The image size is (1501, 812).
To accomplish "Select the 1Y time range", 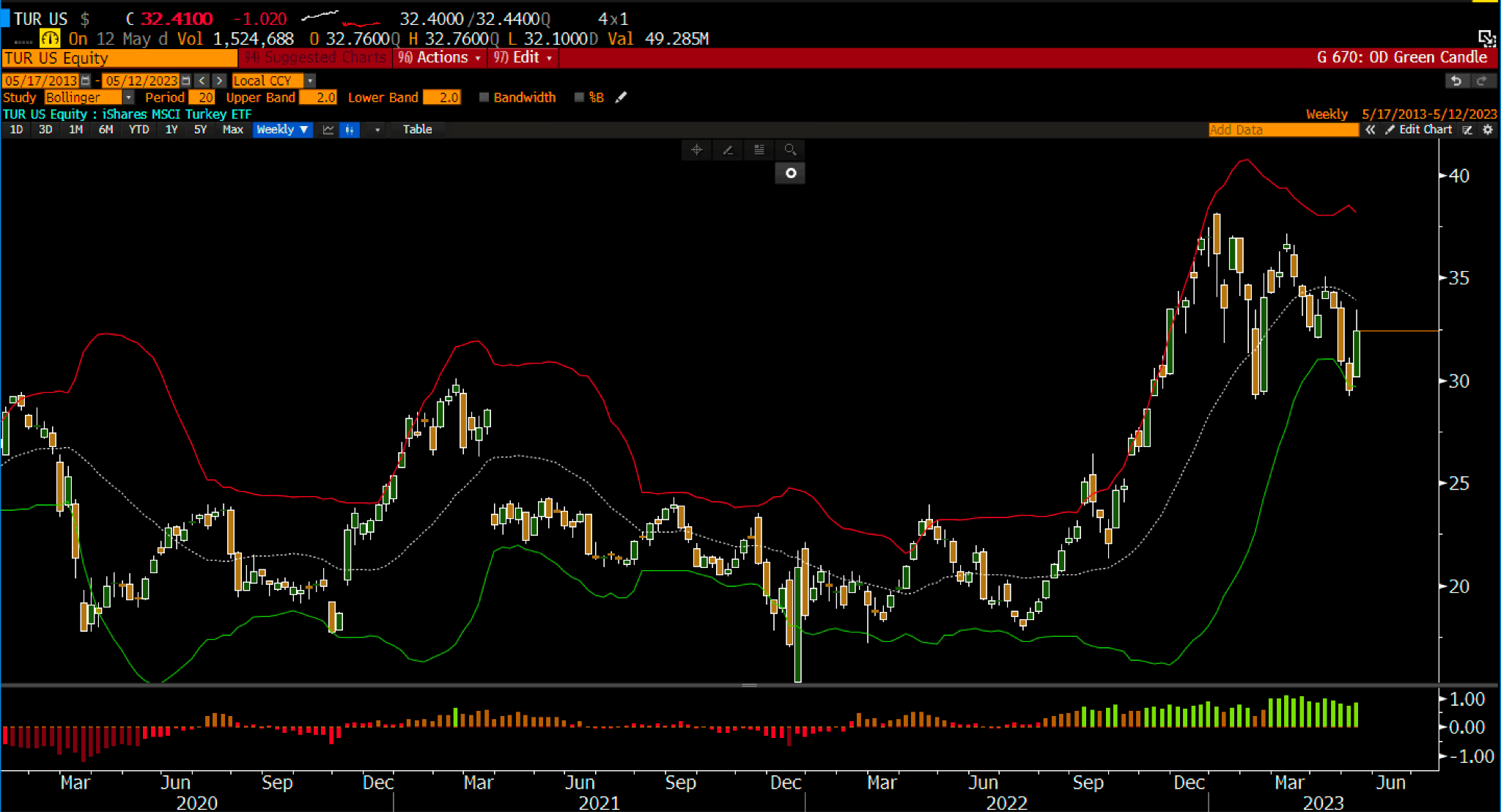I will pyautogui.click(x=171, y=130).
